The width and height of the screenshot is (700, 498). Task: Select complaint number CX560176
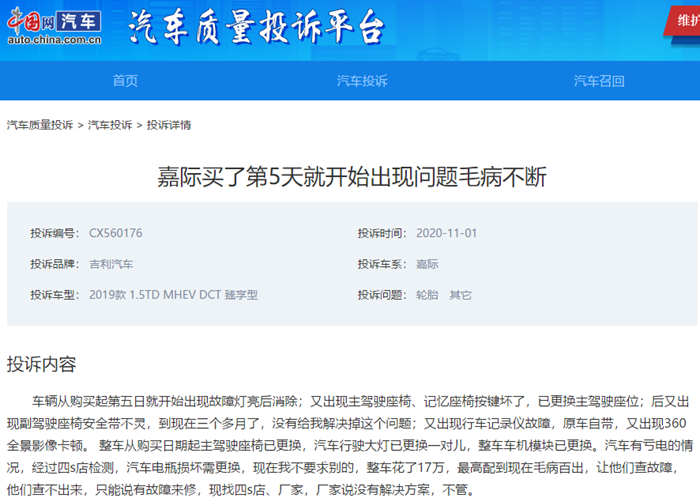pyautogui.click(x=116, y=233)
